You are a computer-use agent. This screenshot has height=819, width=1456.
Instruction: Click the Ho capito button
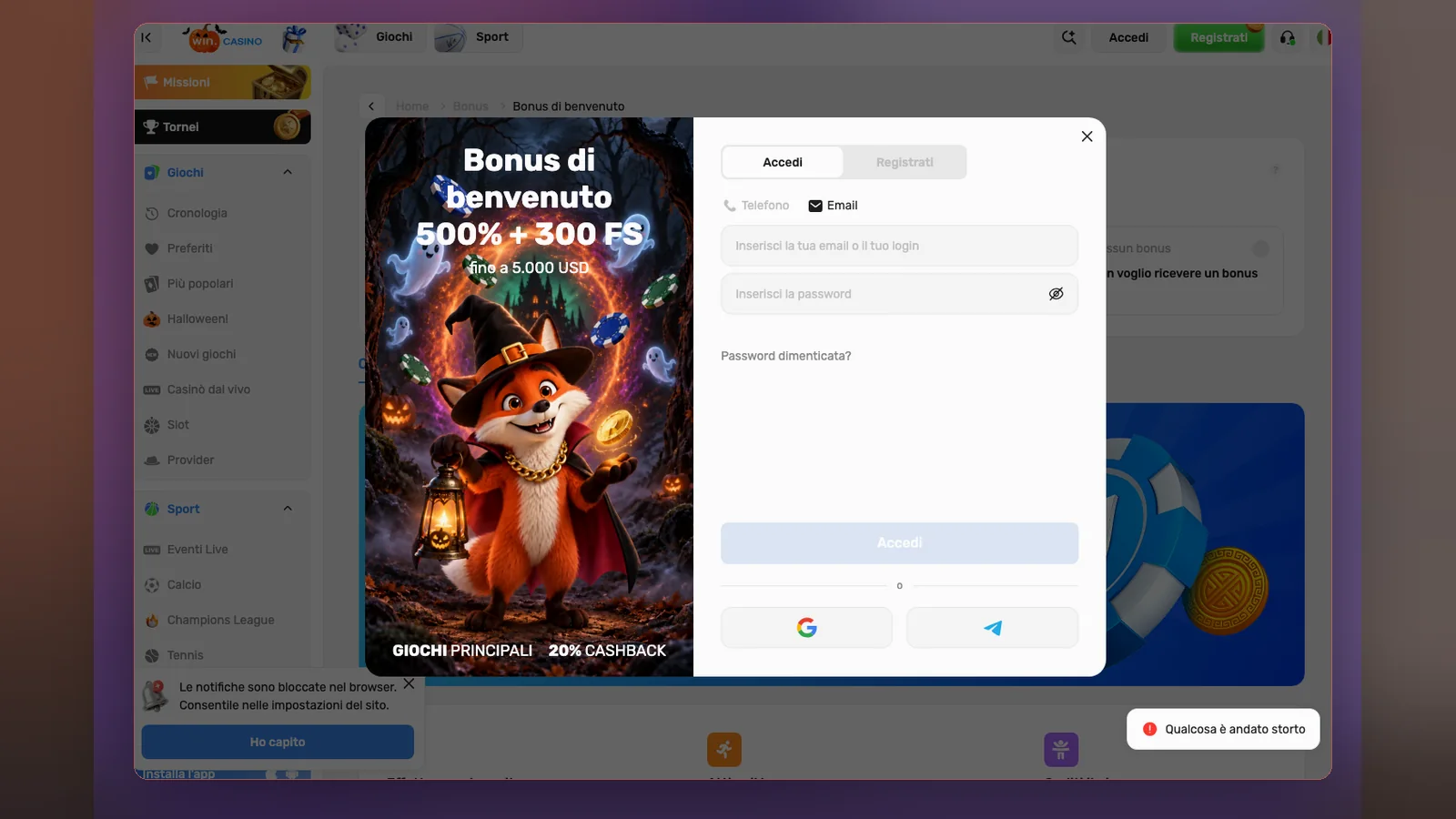pyautogui.click(x=278, y=743)
